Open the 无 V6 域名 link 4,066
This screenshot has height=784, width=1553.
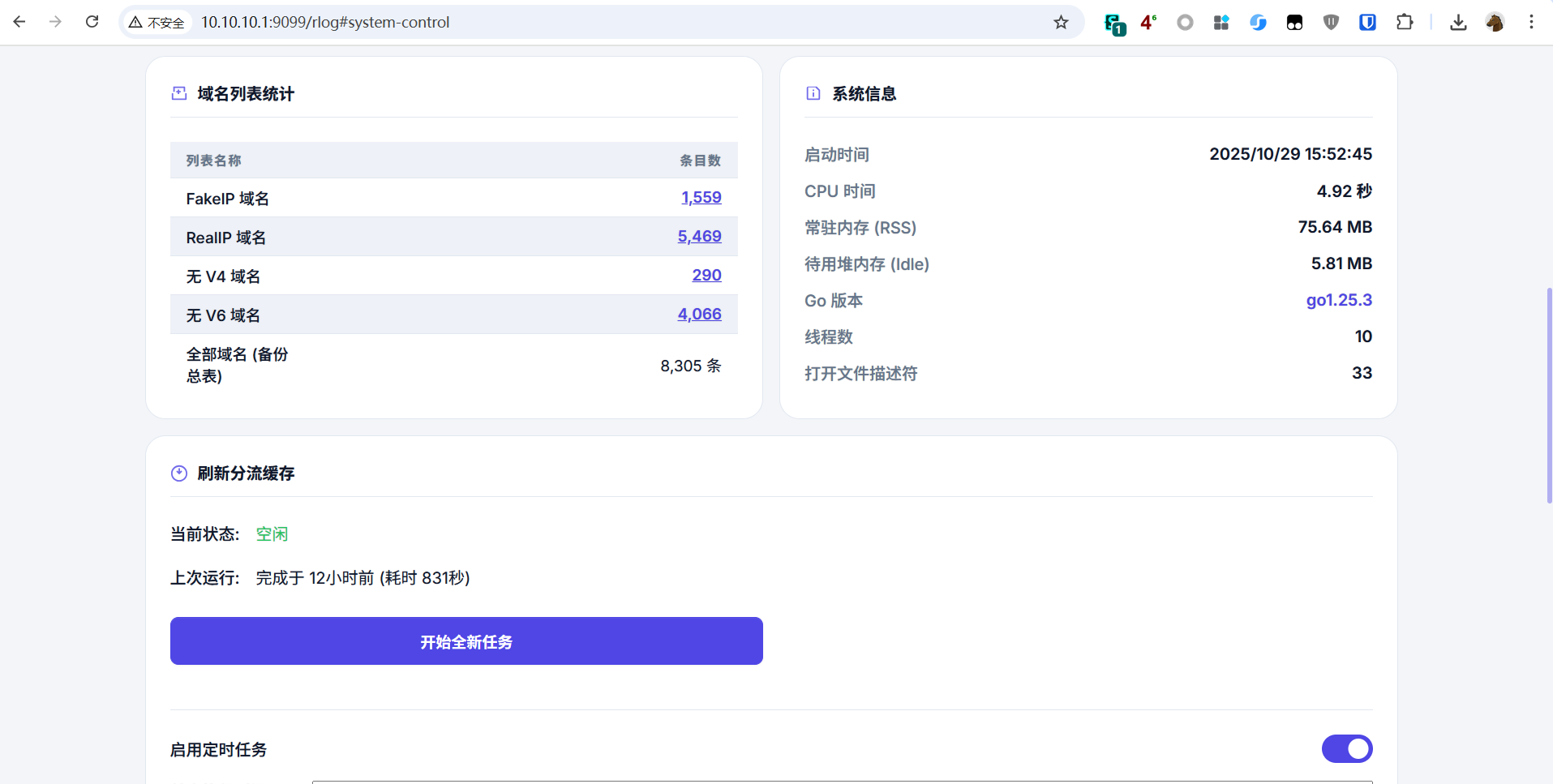point(699,314)
